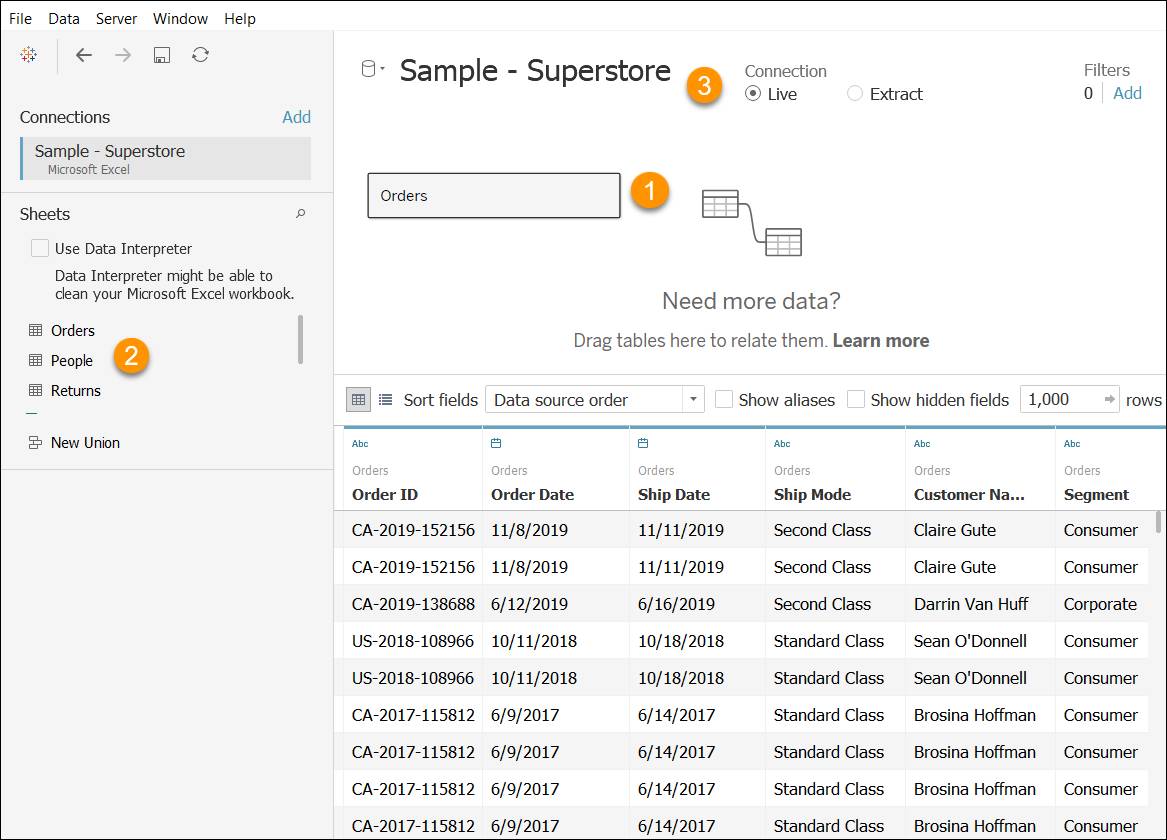Click the Returns sheet table icon

point(35,390)
